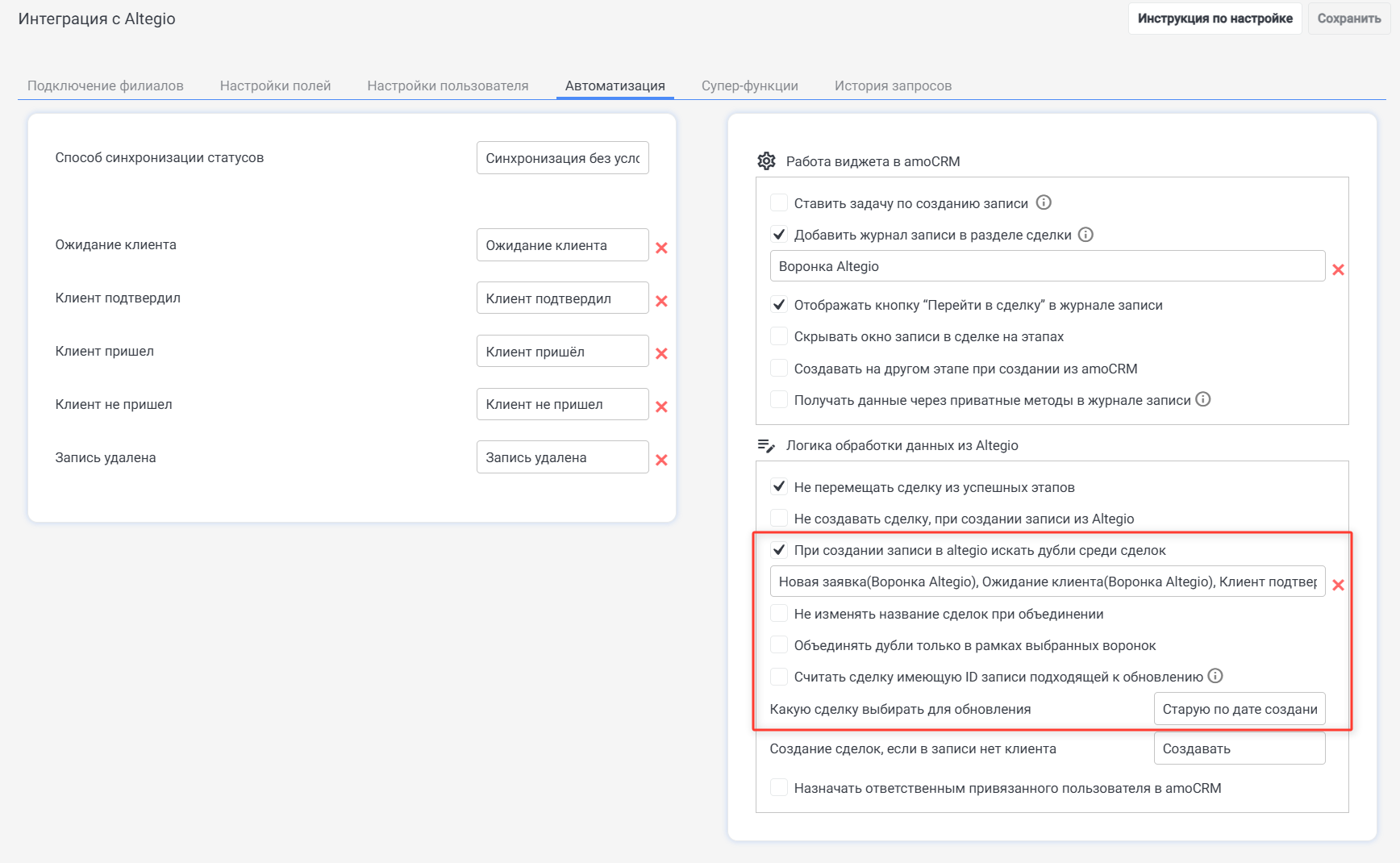This screenshot has height=863, width=1400.
Task: Open Инструкция по настройке
Action: click(1215, 19)
